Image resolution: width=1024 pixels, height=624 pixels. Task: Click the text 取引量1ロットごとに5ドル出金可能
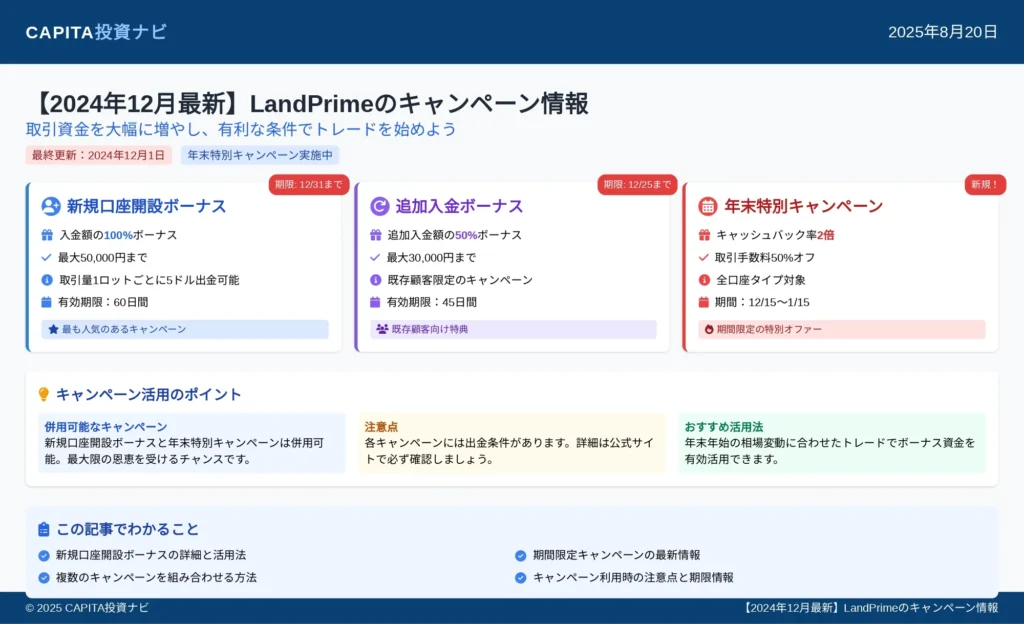[x=149, y=280]
